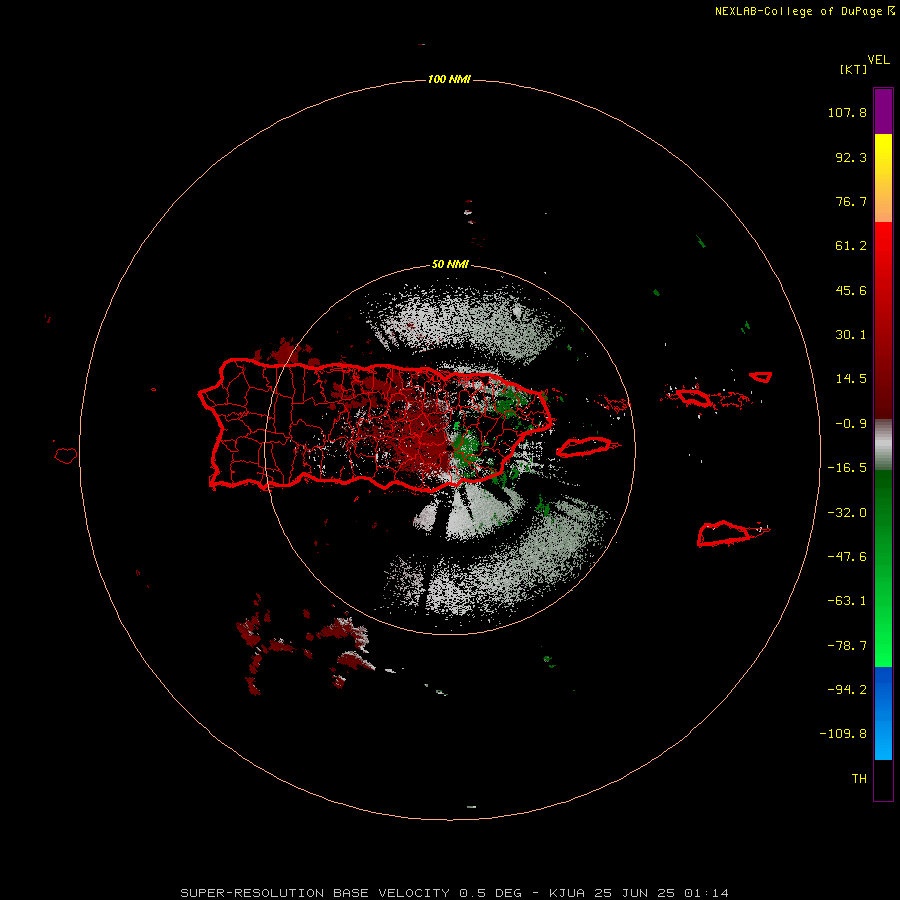Click the TH legend label

859,778
